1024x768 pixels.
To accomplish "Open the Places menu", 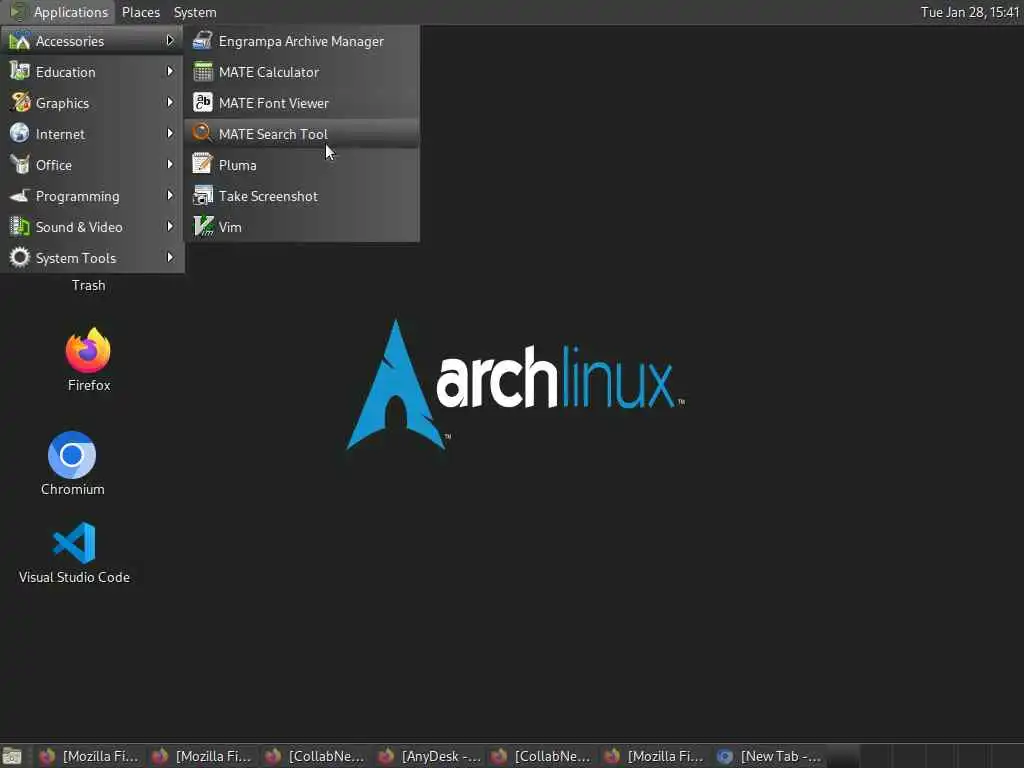I will [140, 12].
